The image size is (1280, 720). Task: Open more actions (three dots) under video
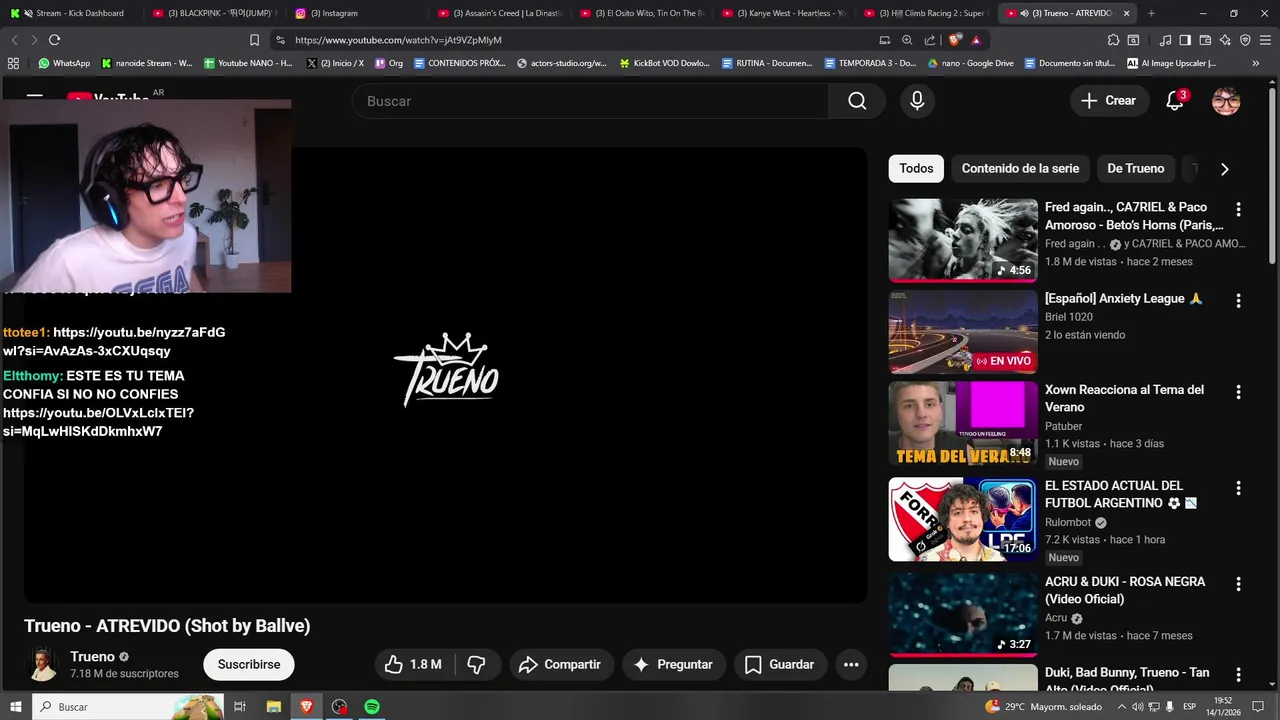coord(851,664)
